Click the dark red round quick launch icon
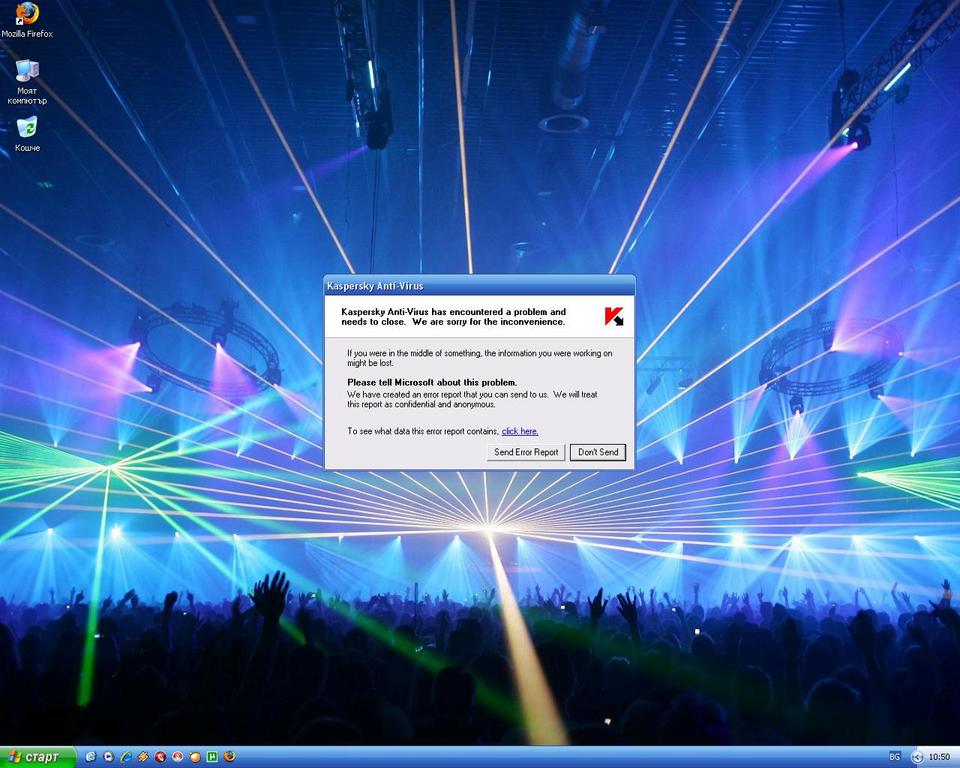 pyautogui.click(x=160, y=757)
